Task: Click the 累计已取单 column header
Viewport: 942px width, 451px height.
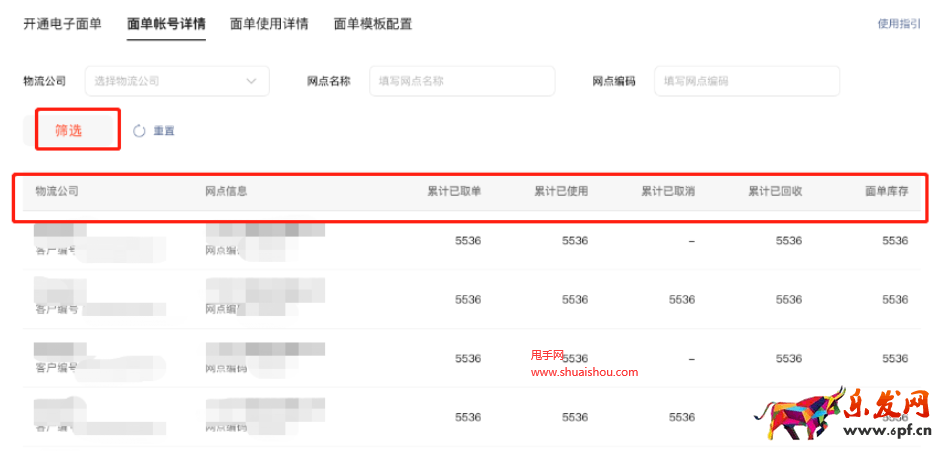Action: (x=454, y=191)
